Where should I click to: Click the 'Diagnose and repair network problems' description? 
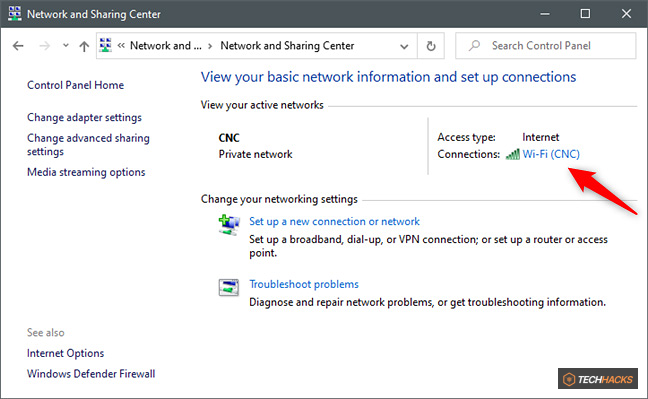click(427, 303)
